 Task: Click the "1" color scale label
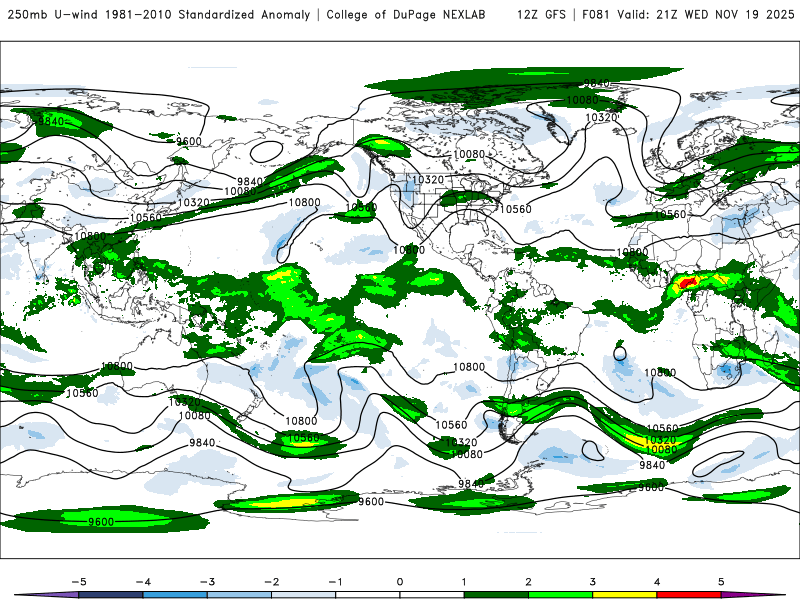pos(464,582)
